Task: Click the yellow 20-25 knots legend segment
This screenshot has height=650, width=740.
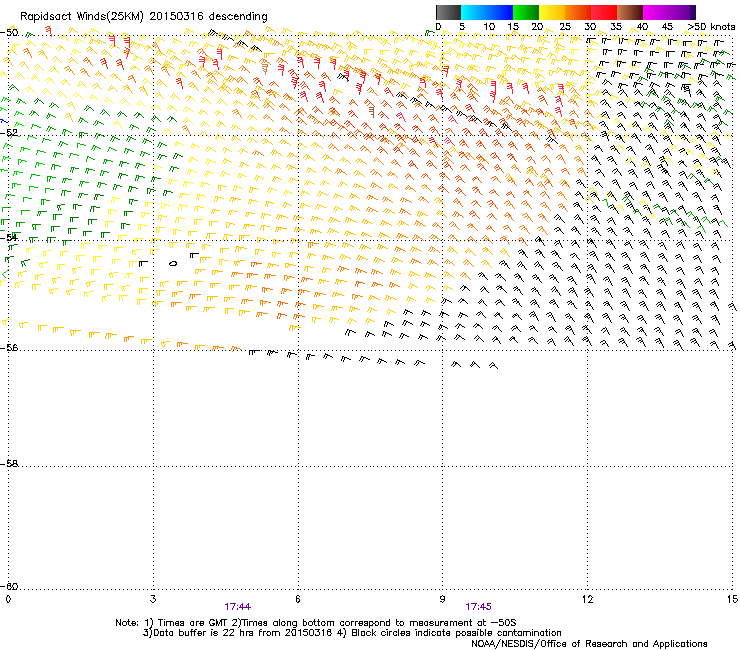Action: coord(552,12)
